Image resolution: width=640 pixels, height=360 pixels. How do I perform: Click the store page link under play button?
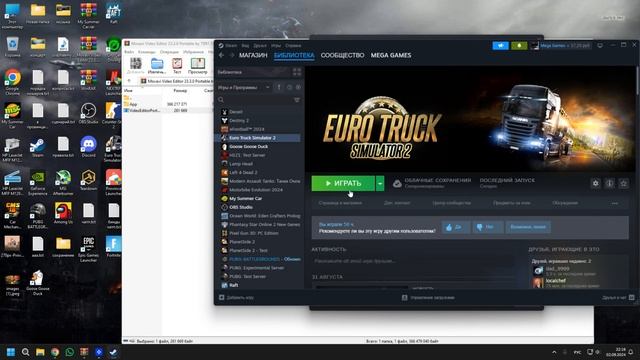(340, 203)
